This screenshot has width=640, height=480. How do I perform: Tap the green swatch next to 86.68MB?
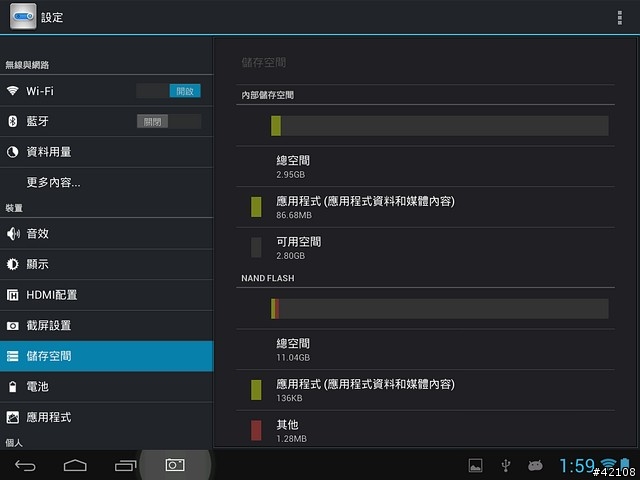tap(256, 207)
